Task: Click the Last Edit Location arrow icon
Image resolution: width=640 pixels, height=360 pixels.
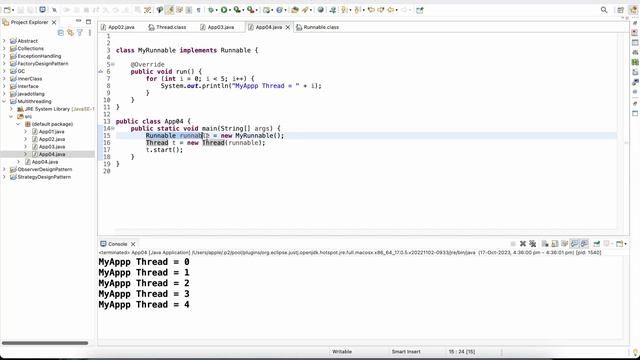Action: point(371,10)
